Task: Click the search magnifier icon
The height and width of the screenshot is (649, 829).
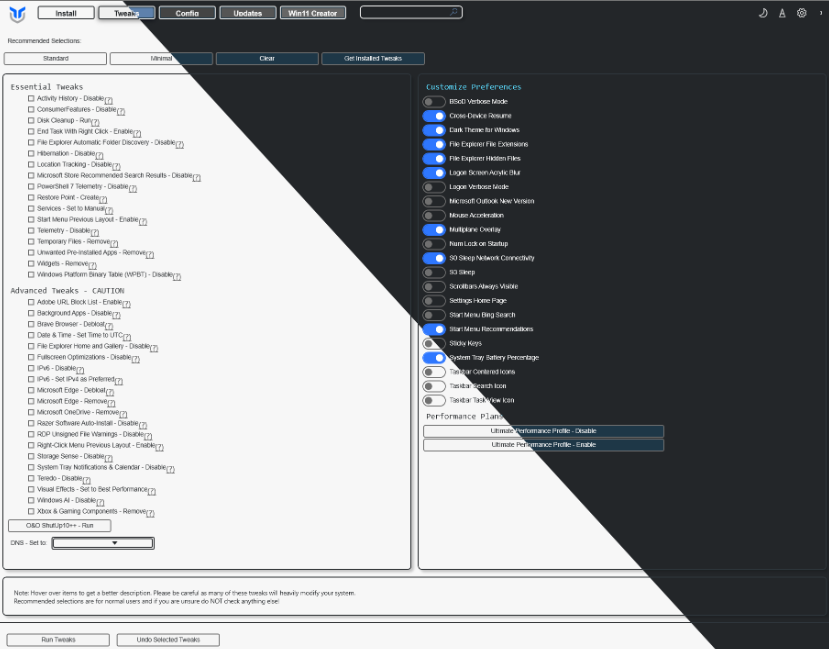Action: tap(453, 12)
